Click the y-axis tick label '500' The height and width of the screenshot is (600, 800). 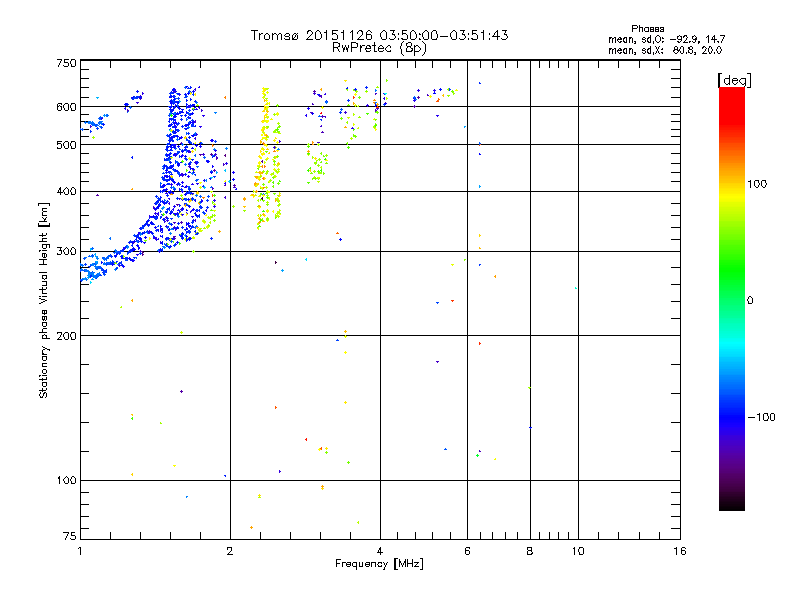(66, 145)
